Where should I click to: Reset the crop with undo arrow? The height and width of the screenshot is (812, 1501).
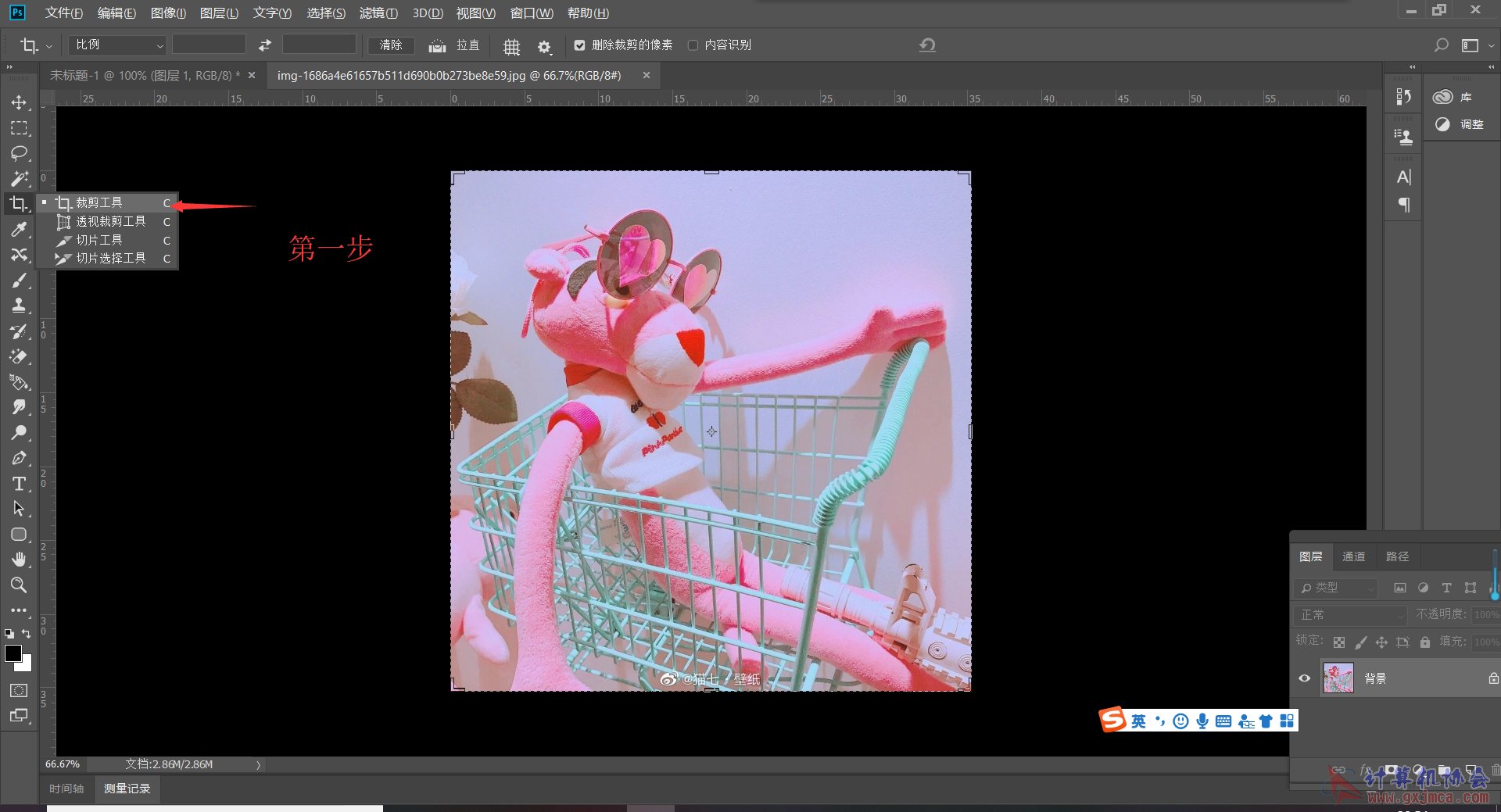(927, 45)
